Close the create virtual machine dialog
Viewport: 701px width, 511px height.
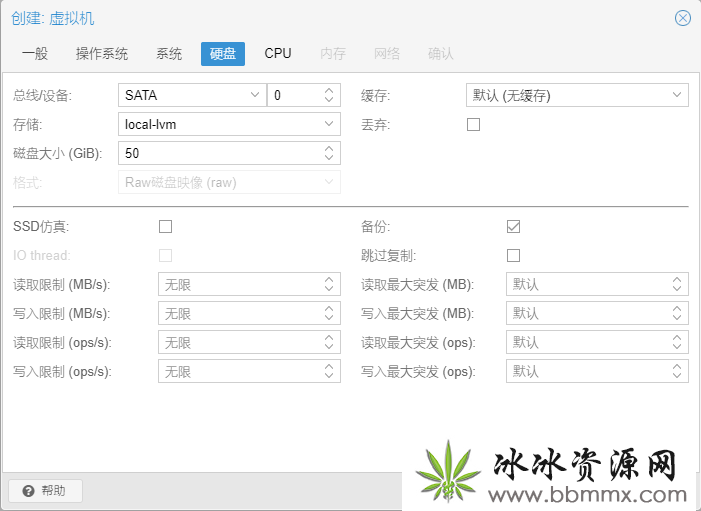tap(682, 18)
